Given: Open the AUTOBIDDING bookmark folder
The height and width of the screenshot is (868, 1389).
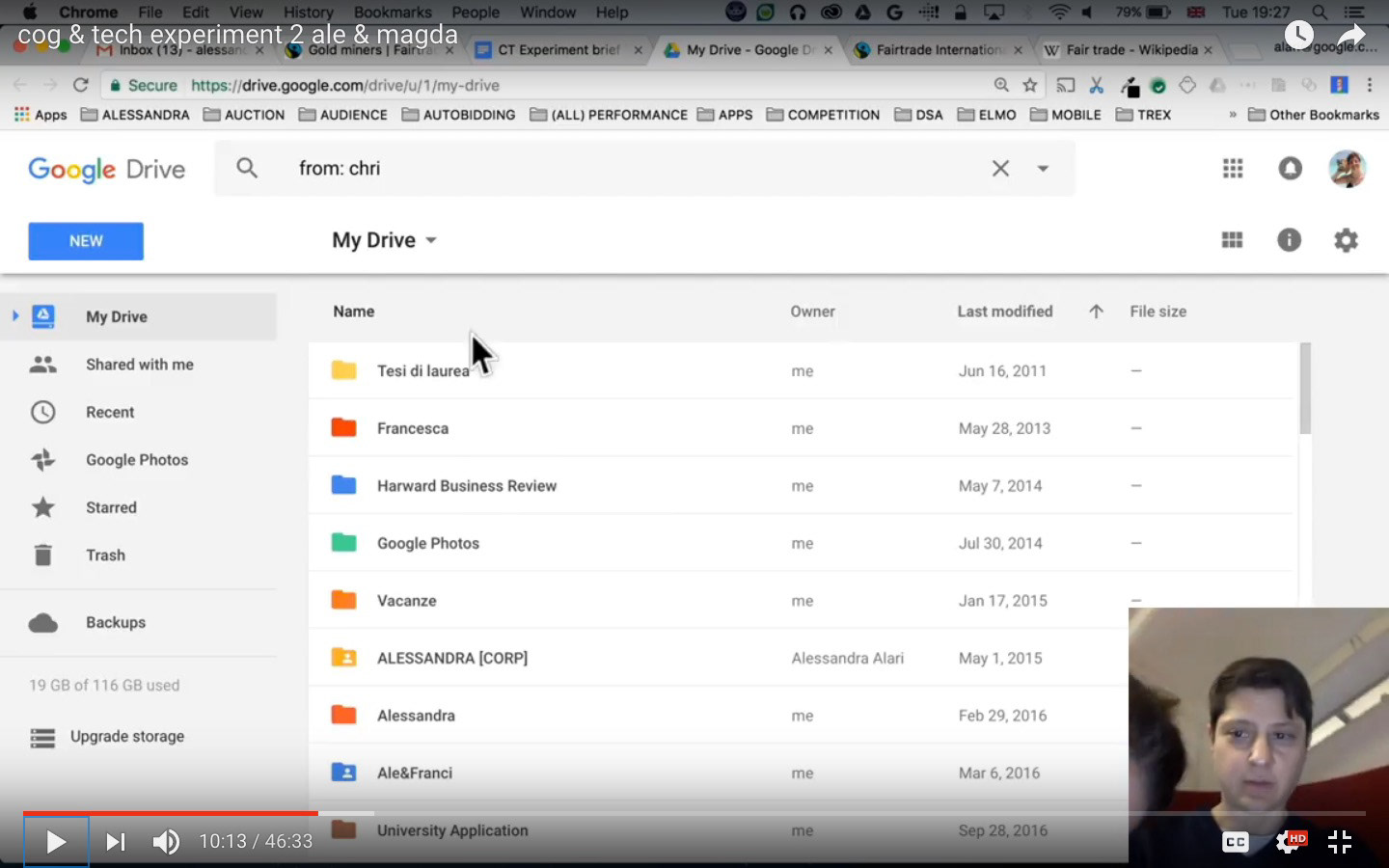Looking at the screenshot, I should tap(459, 114).
